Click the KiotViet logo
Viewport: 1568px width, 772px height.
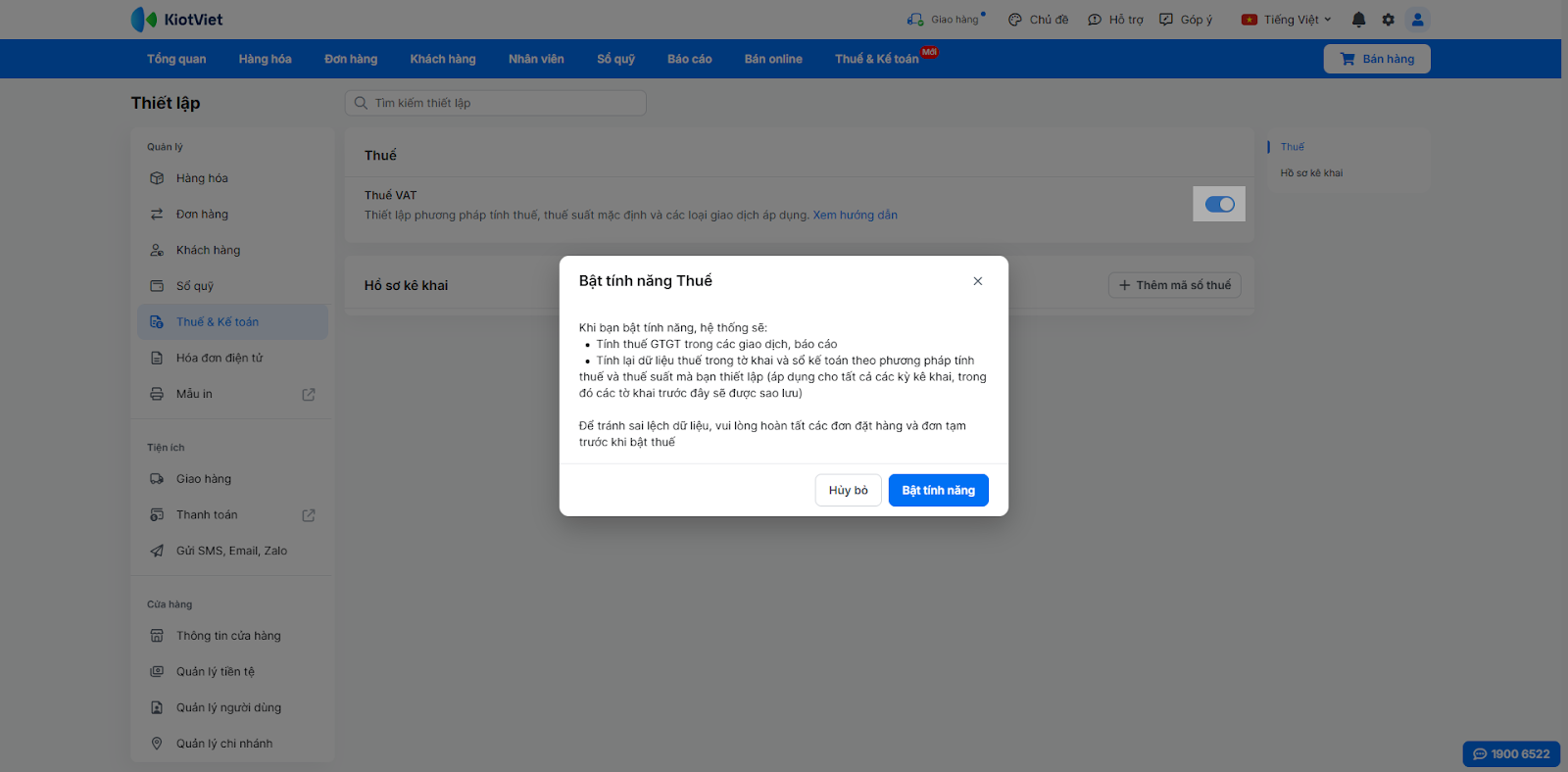tap(177, 20)
